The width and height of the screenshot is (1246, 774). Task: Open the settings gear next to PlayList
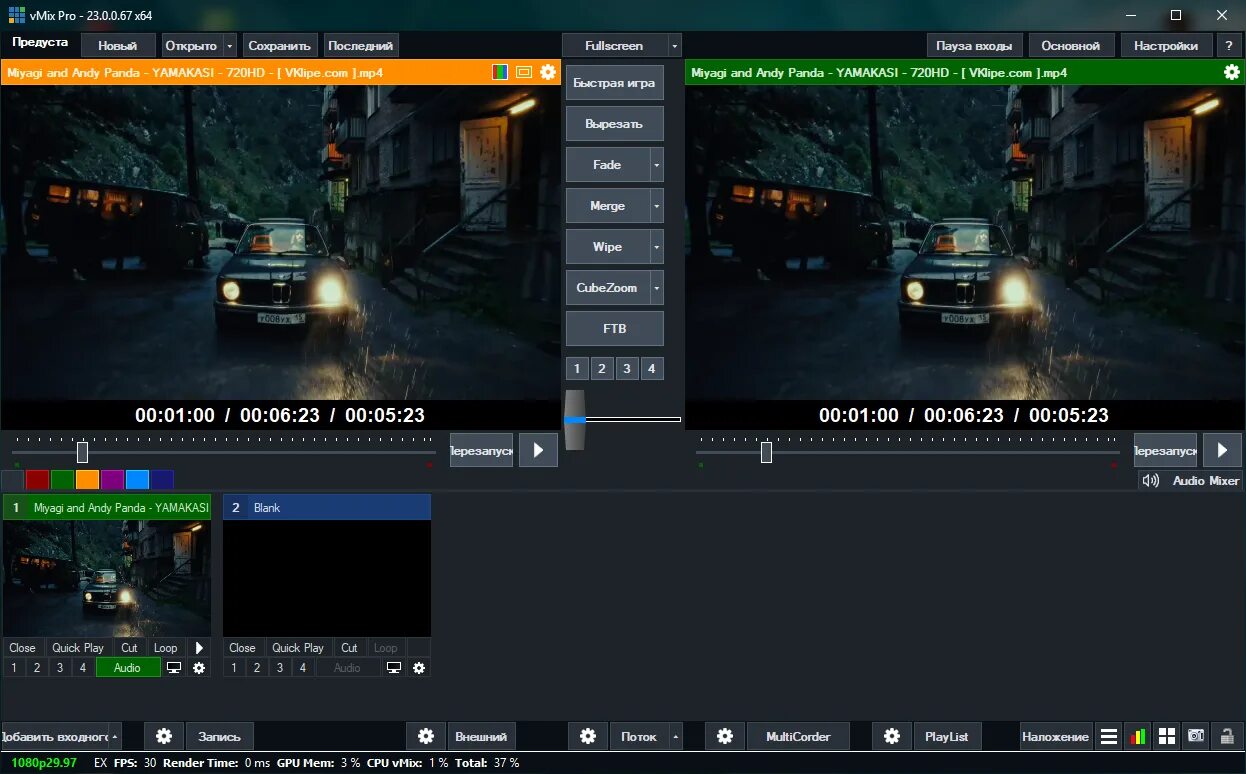pyautogui.click(x=892, y=736)
